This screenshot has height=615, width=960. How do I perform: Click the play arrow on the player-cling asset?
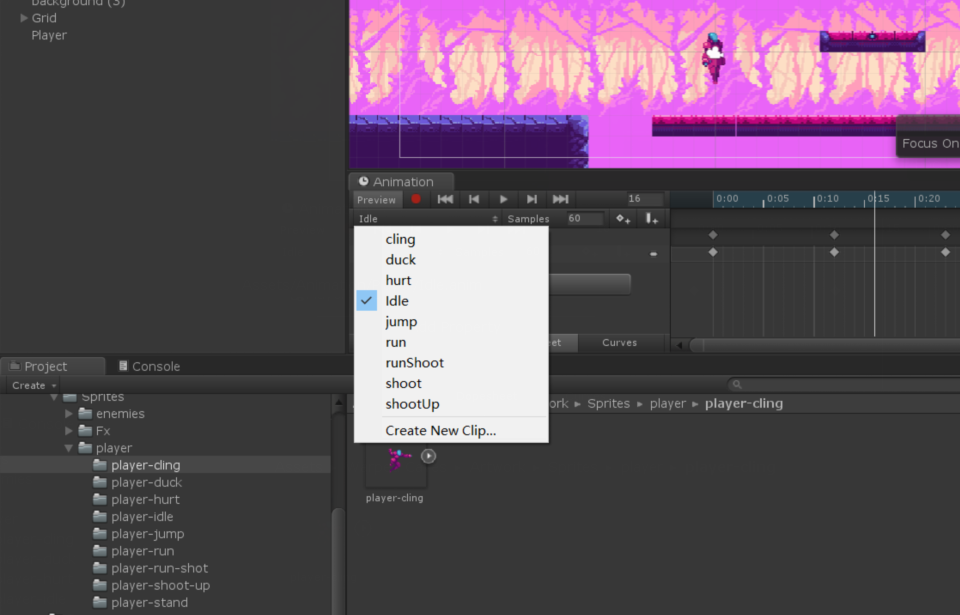pos(427,455)
